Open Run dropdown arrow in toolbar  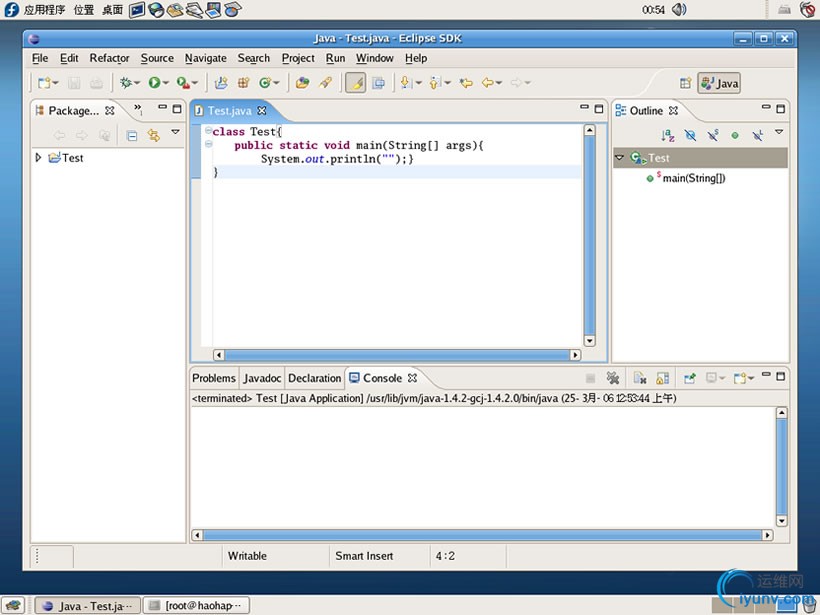point(166,83)
